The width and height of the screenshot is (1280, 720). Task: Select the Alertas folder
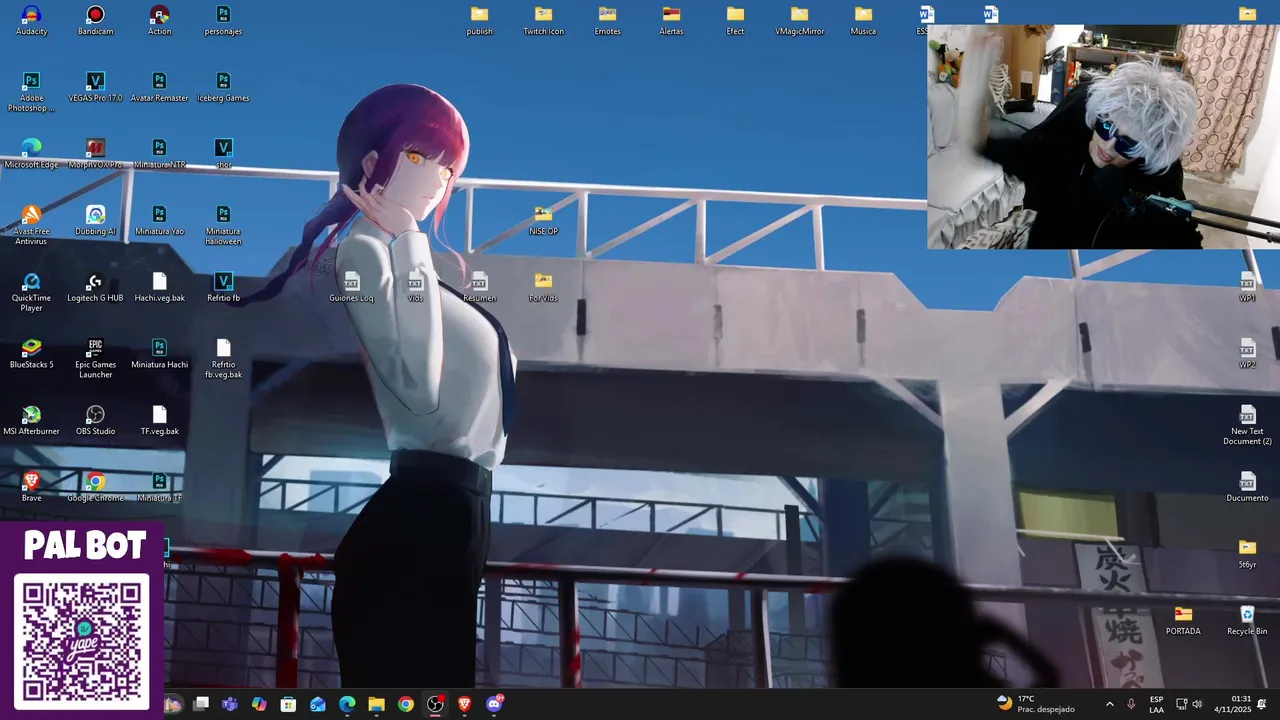[671, 21]
